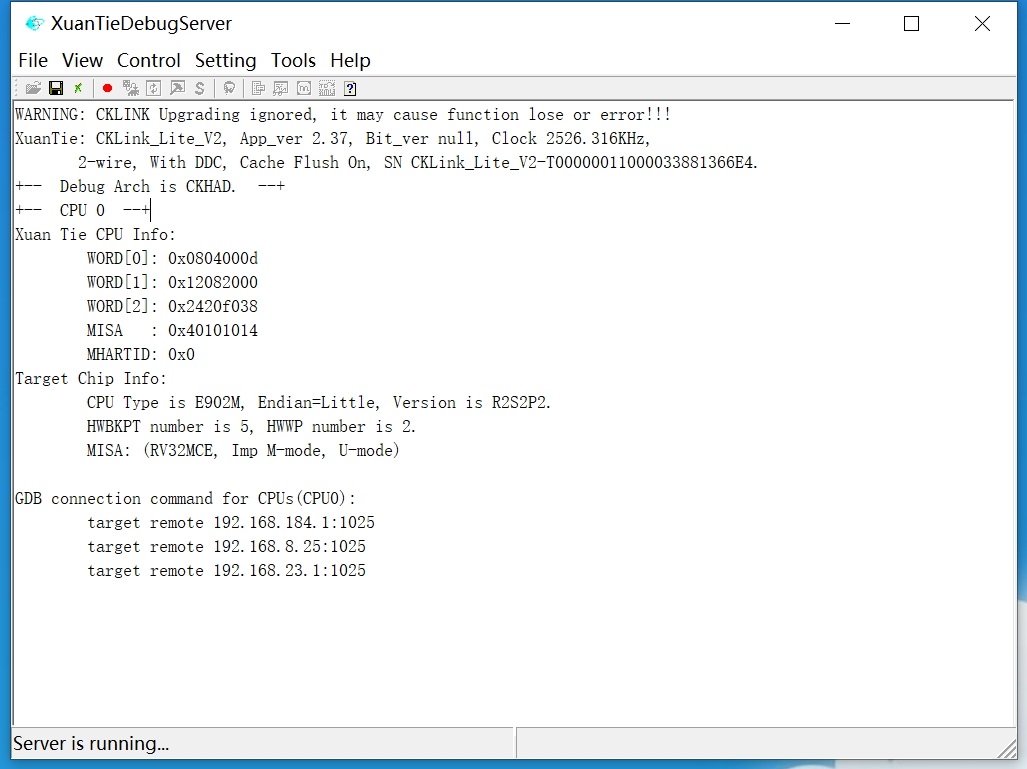Click the grayed icon left of the S icon
Screen dimensions: 1027x769
click(177, 88)
